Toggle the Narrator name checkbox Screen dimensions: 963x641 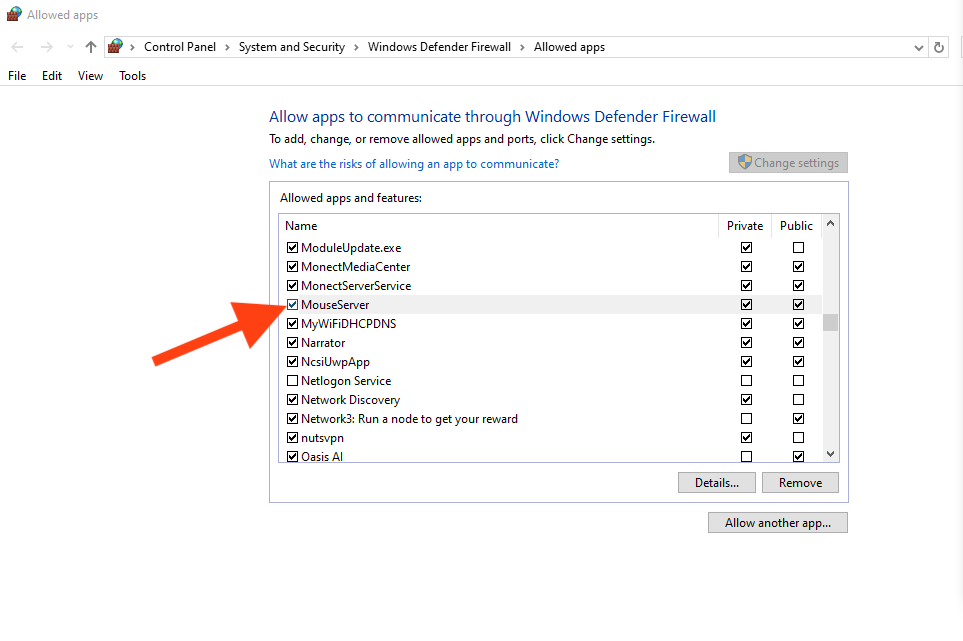click(x=292, y=343)
